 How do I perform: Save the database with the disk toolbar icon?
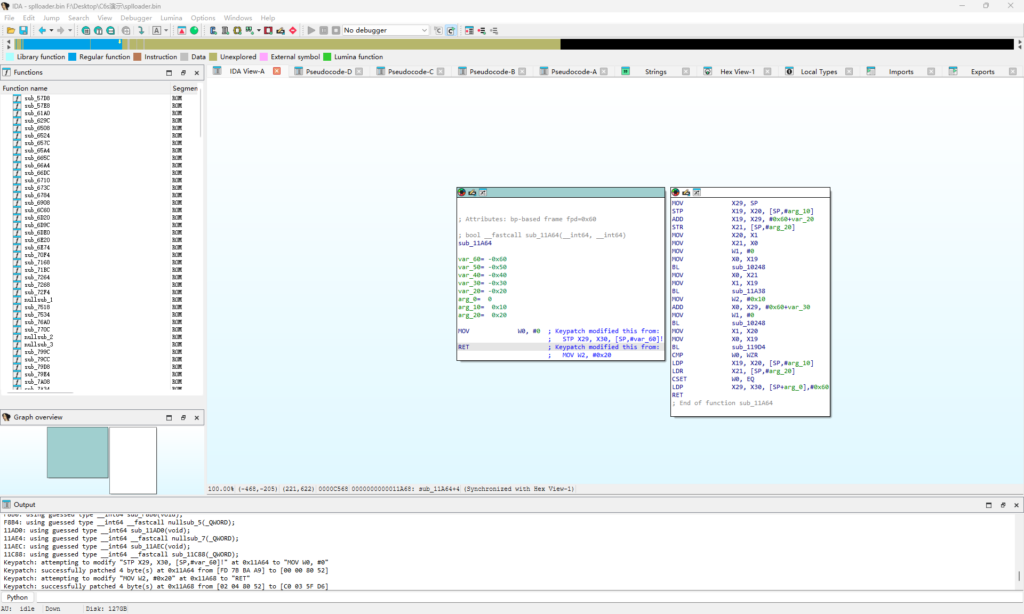point(24,30)
